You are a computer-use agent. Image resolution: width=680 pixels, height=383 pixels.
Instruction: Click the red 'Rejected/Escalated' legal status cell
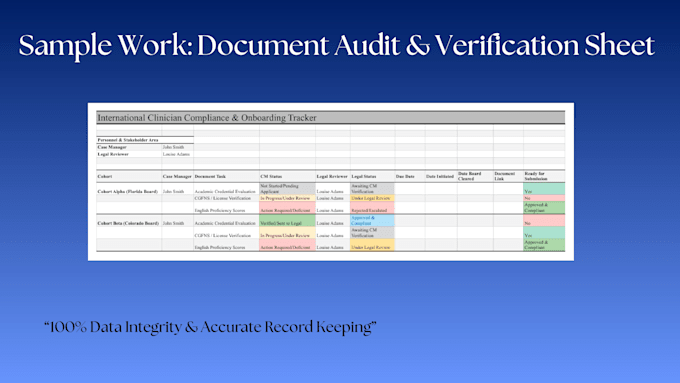372,208
